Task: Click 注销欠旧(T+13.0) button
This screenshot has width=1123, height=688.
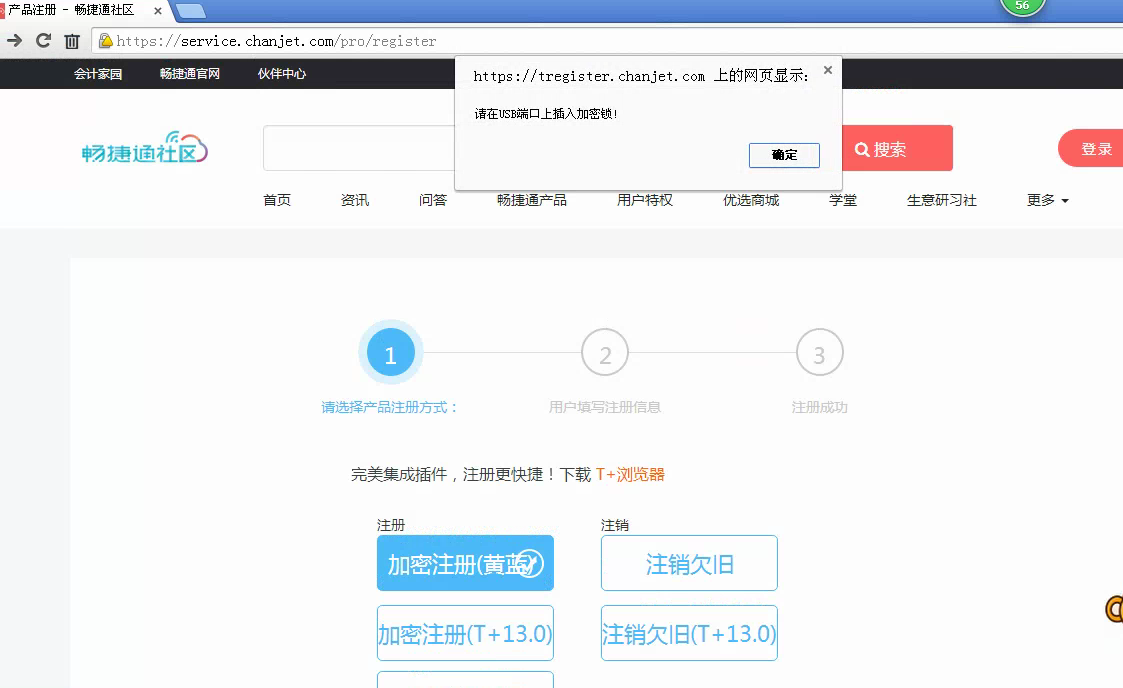Action: click(x=689, y=633)
